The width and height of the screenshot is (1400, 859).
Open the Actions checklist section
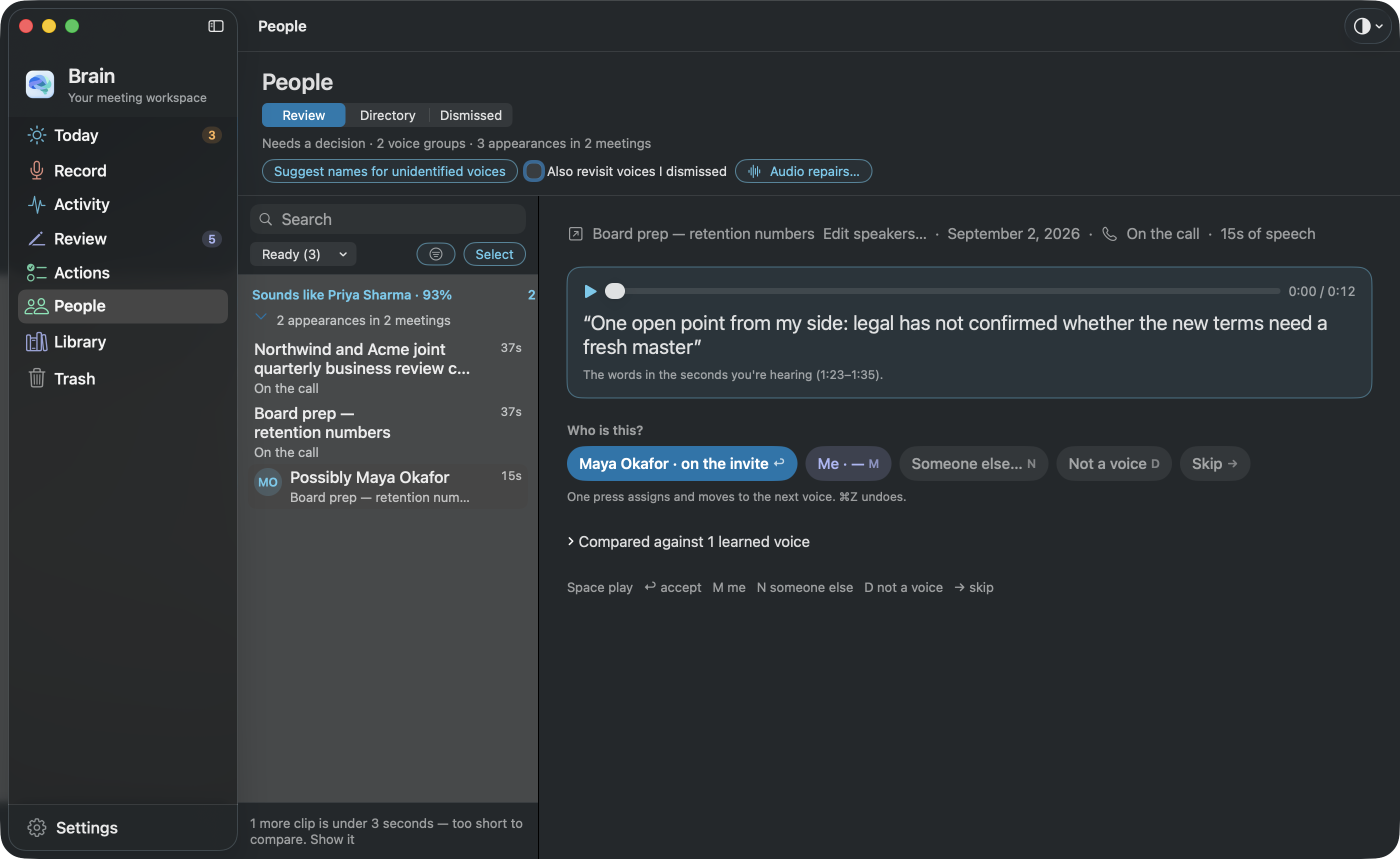point(122,272)
